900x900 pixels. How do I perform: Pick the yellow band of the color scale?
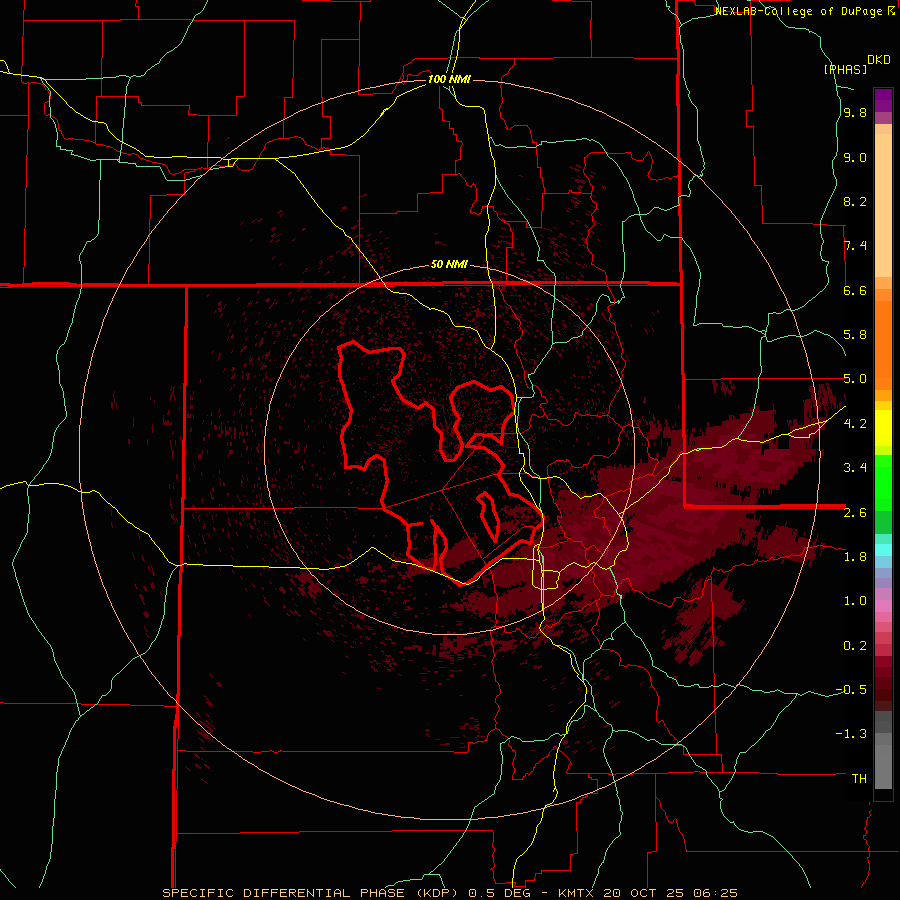click(883, 428)
